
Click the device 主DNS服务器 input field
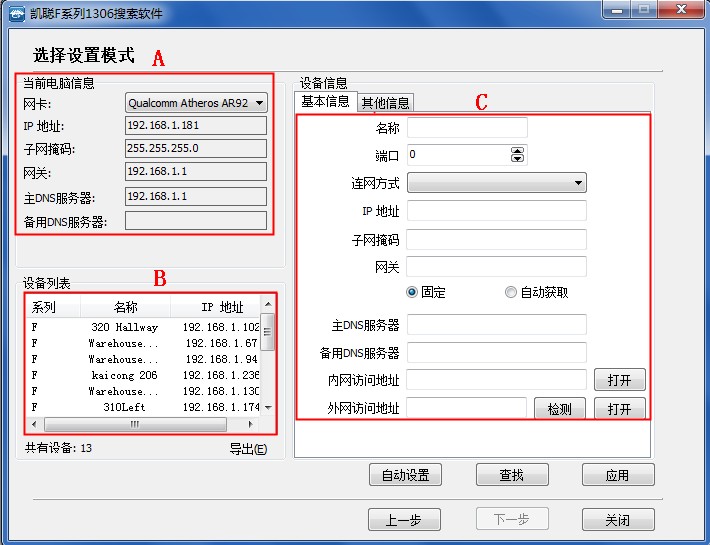coord(497,325)
